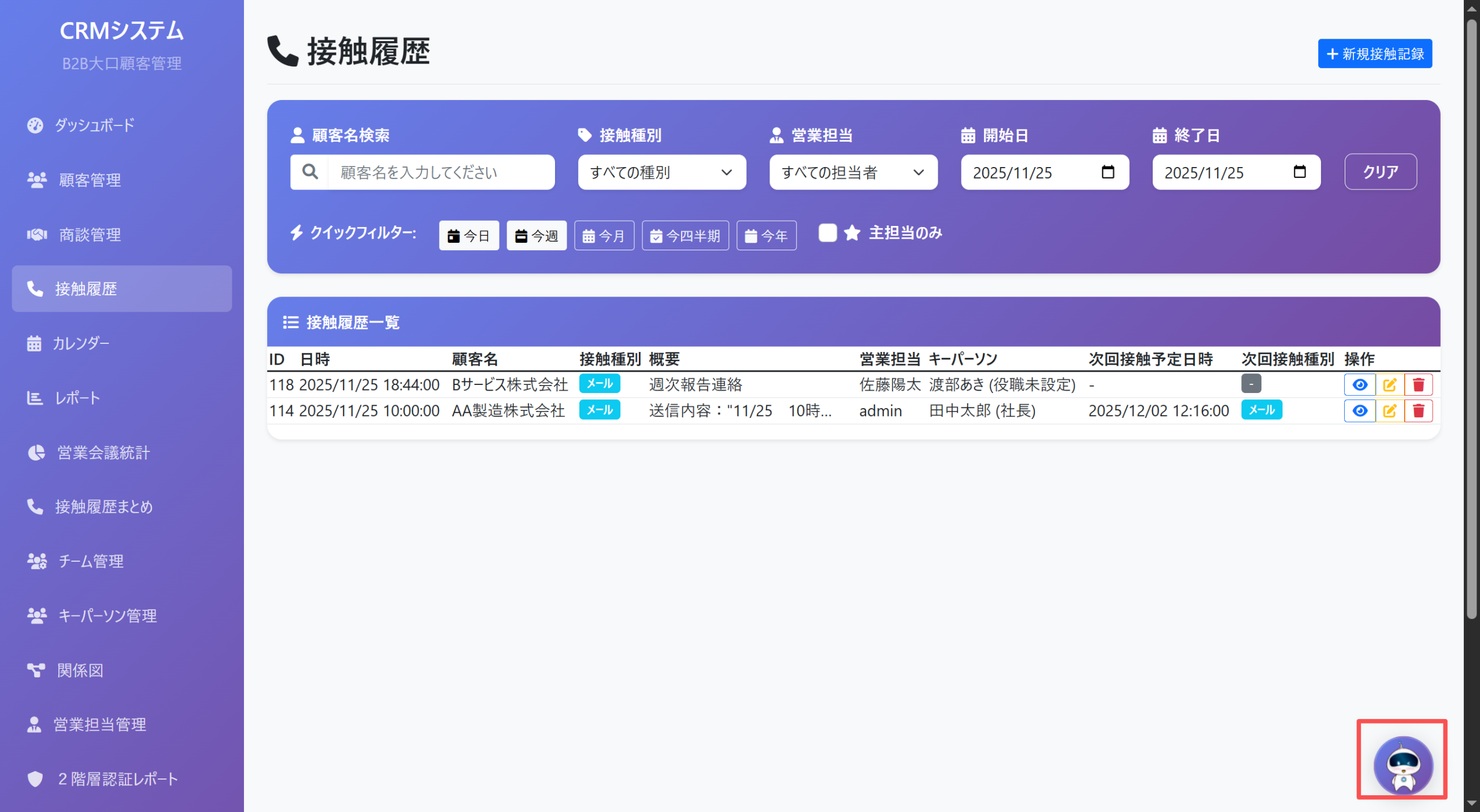
Task: Open カレンダー in sidebar
Action: [x=81, y=343]
